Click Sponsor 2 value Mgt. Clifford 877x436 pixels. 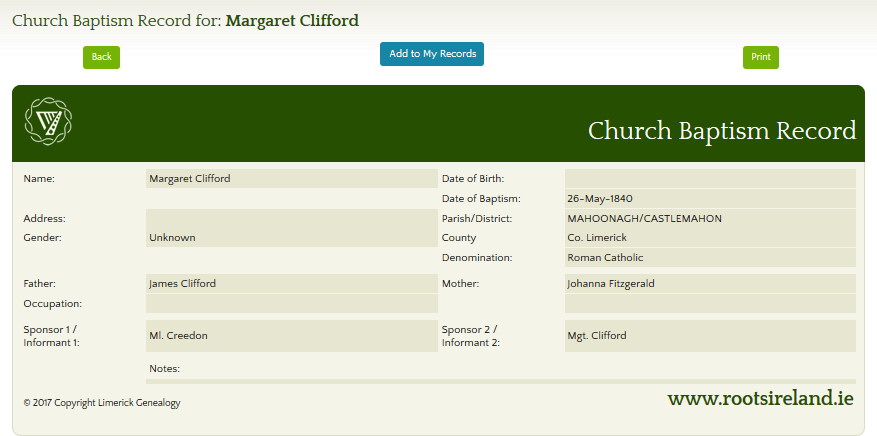pyautogui.click(x=709, y=336)
